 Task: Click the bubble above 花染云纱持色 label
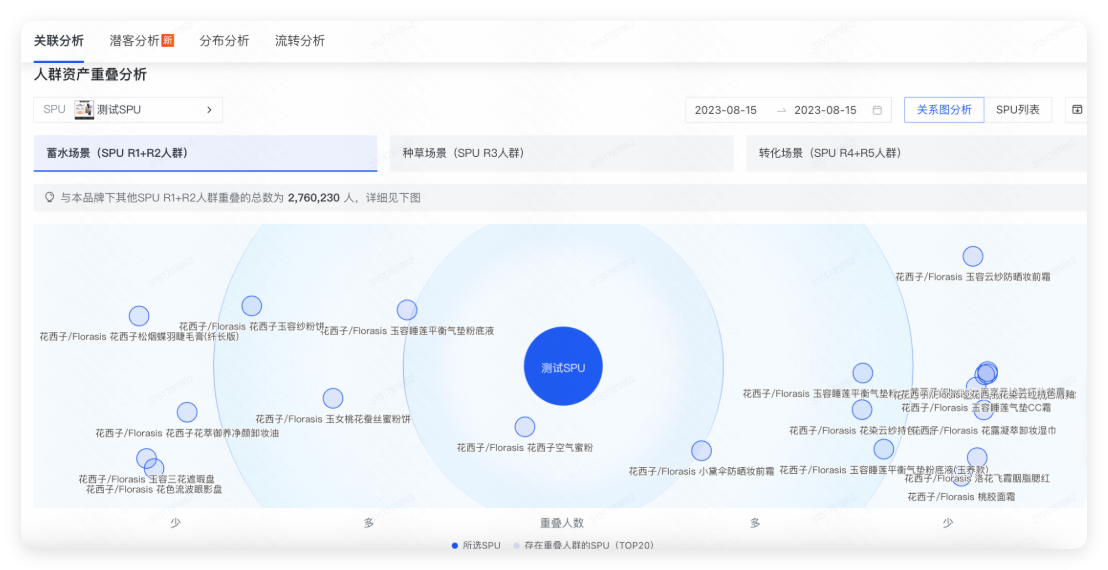click(862, 410)
